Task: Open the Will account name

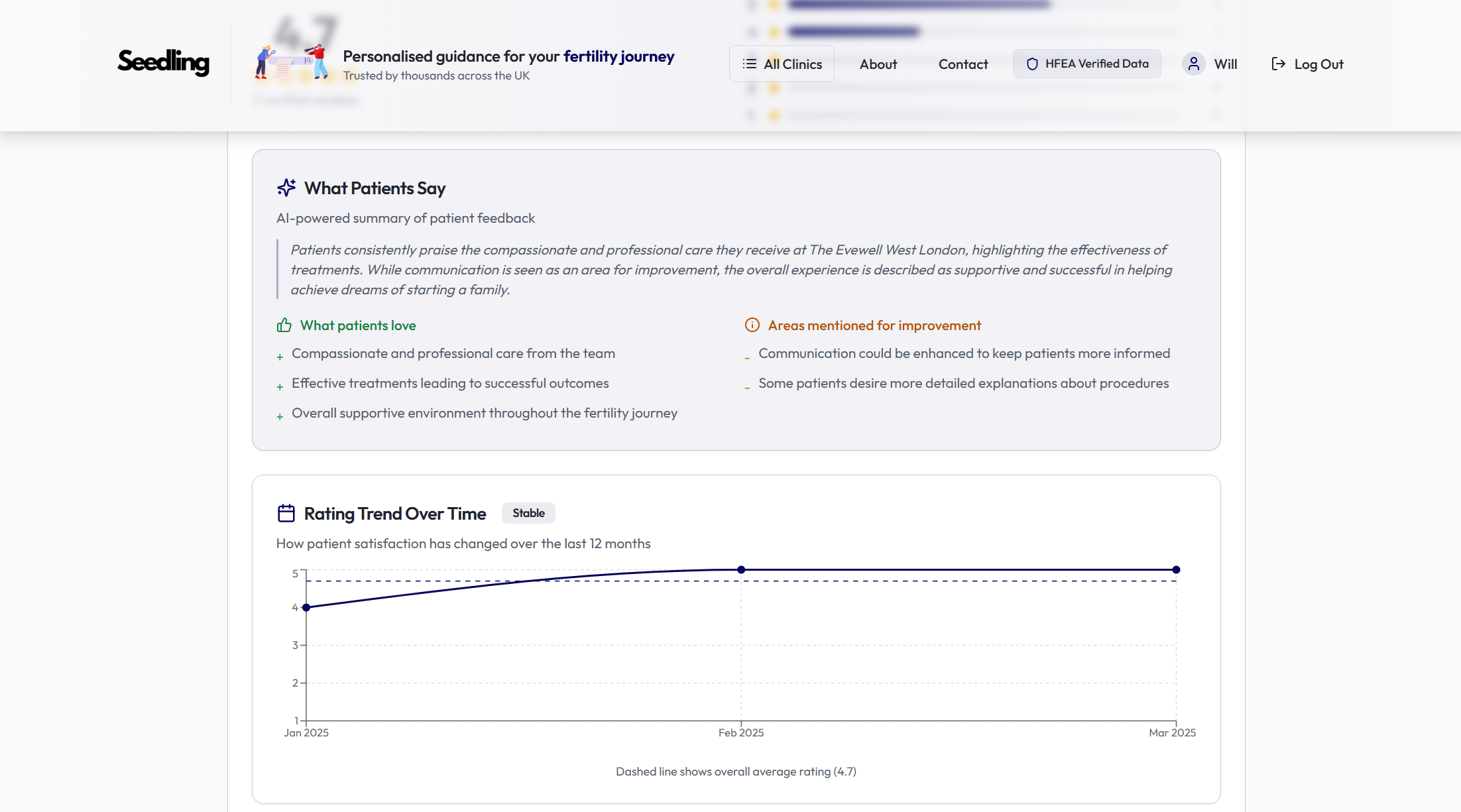Action: [1225, 64]
